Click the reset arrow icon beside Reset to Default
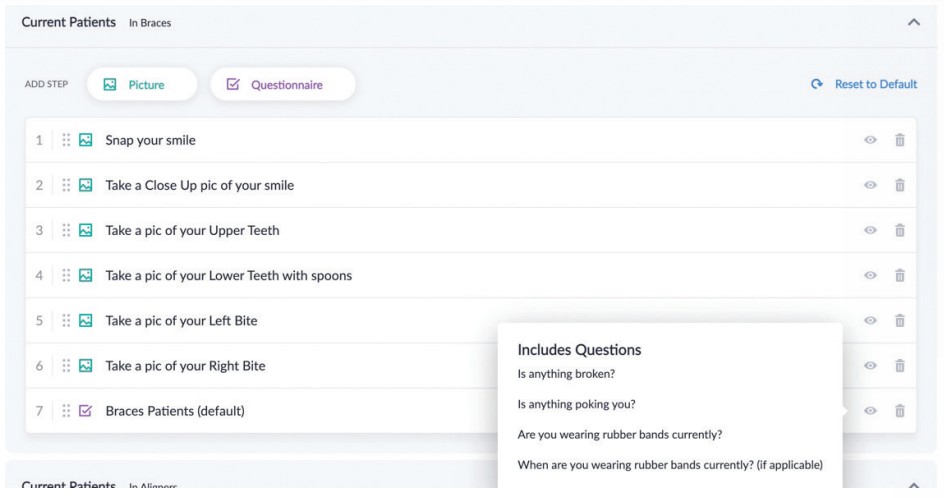 pos(816,84)
